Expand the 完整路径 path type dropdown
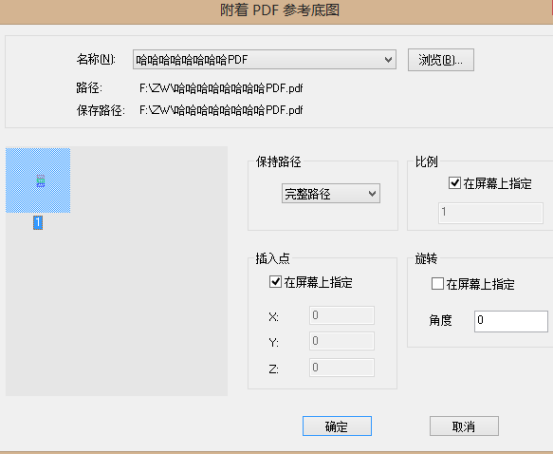 click(331, 193)
